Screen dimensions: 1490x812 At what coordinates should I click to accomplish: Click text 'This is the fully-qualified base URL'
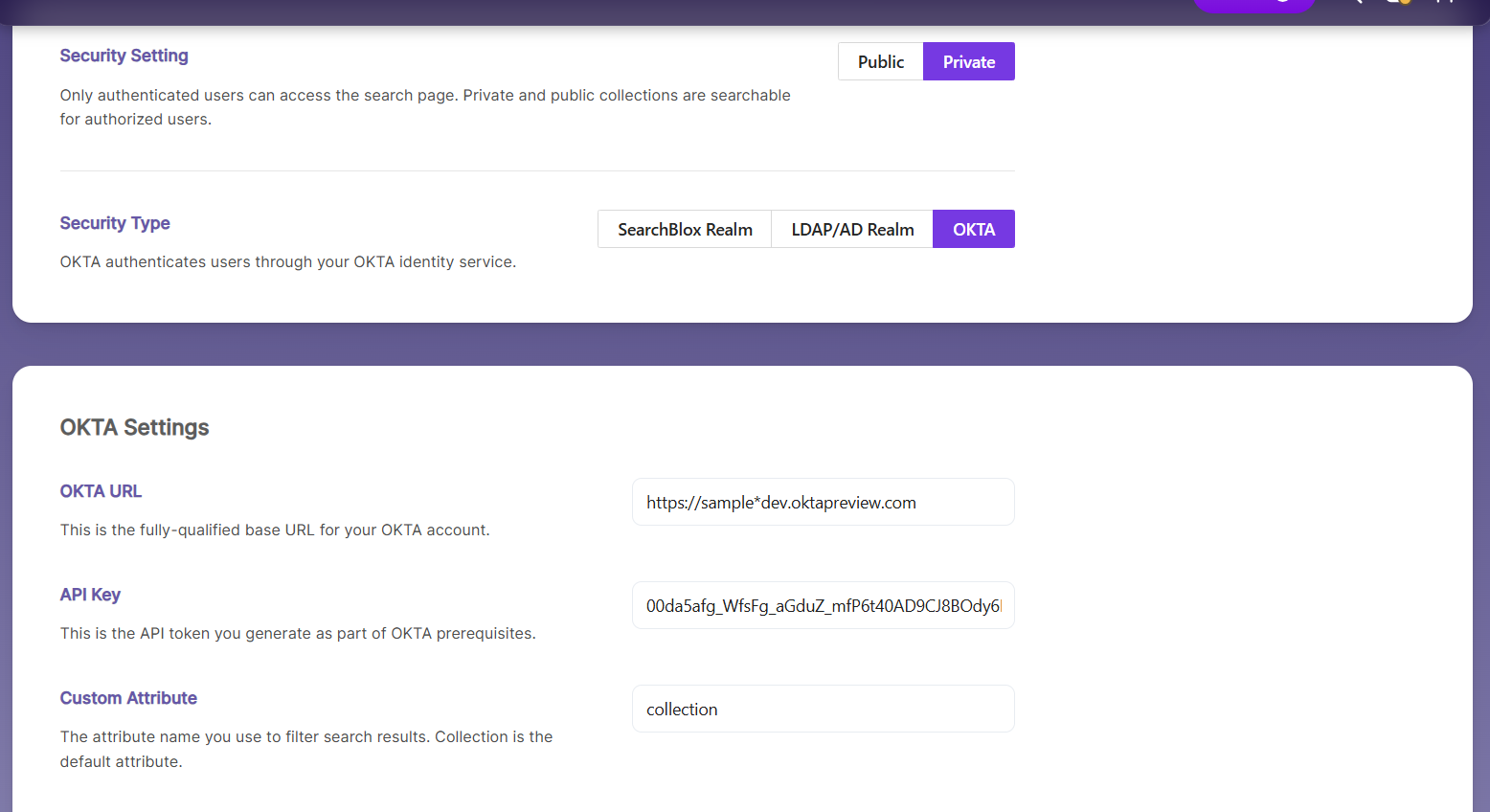187,530
